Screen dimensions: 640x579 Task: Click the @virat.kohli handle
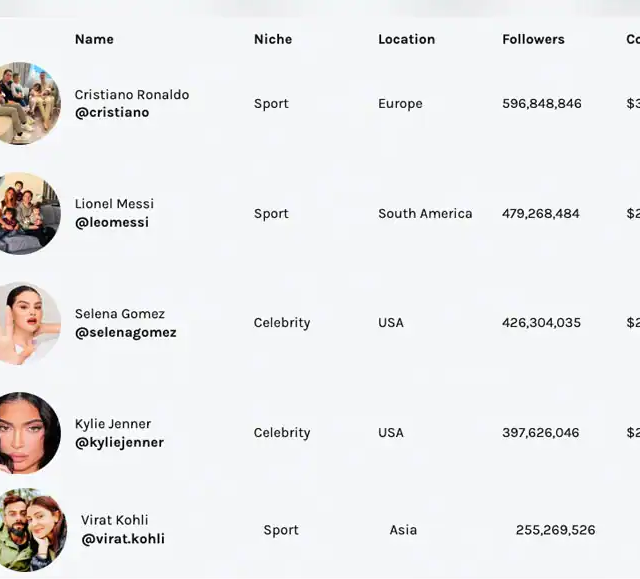tap(123, 539)
